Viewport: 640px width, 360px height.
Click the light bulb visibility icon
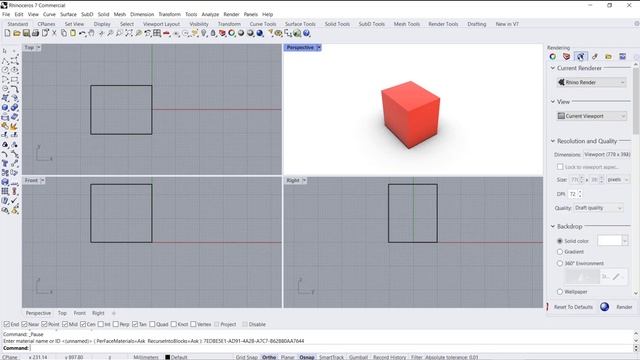pyautogui.click(x=204, y=33)
